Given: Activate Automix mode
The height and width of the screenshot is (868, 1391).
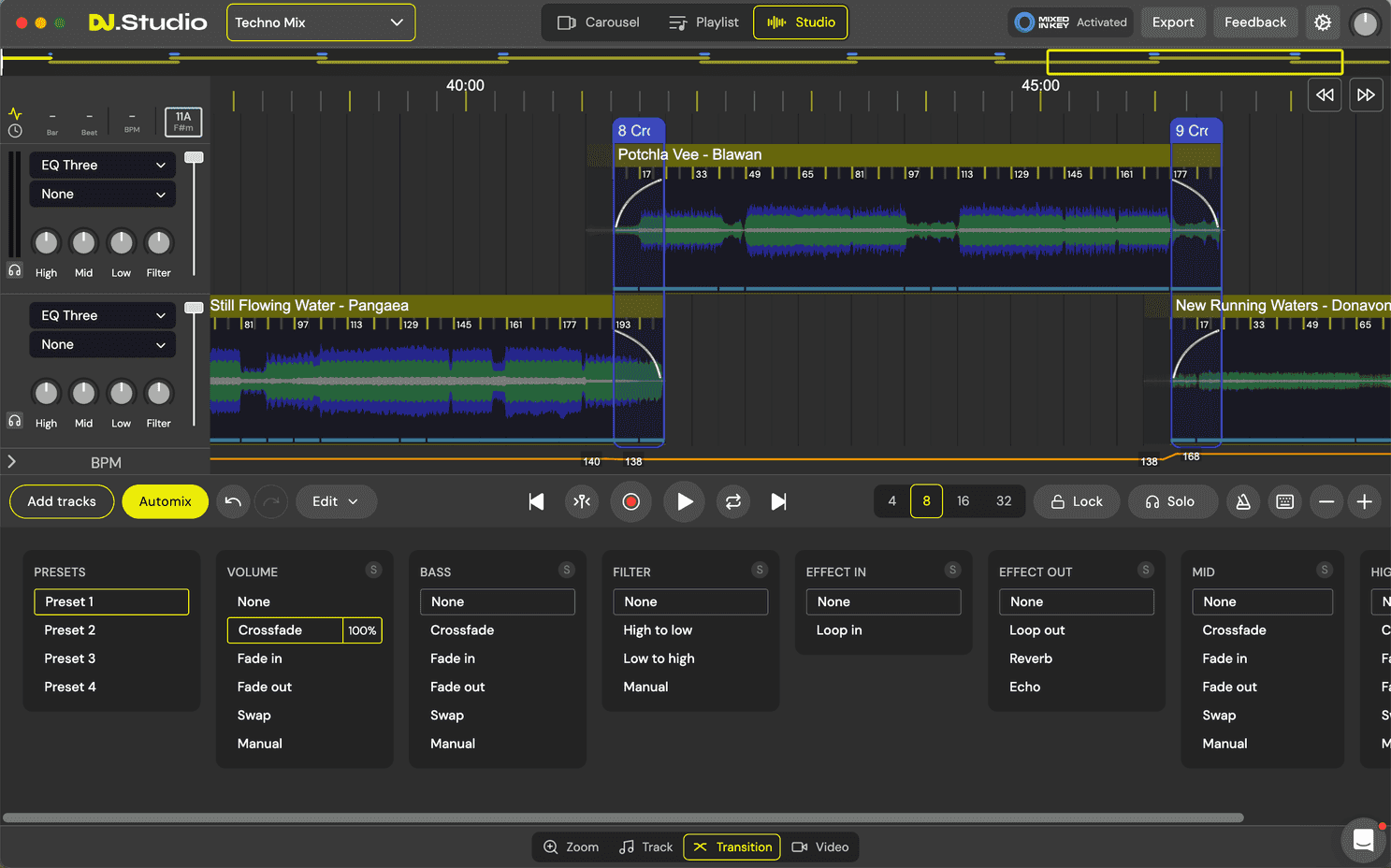Looking at the screenshot, I should [x=165, y=501].
